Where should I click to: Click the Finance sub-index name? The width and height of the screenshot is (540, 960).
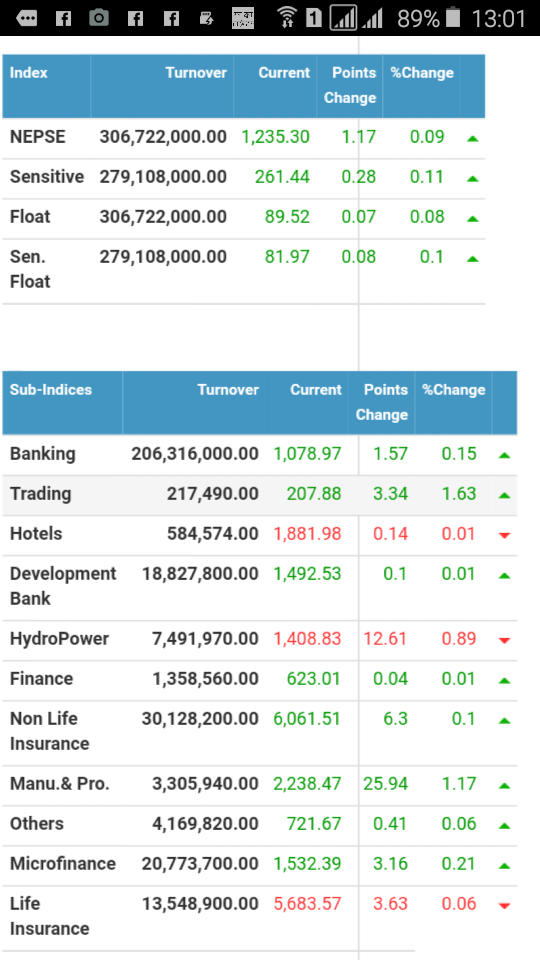[42, 678]
